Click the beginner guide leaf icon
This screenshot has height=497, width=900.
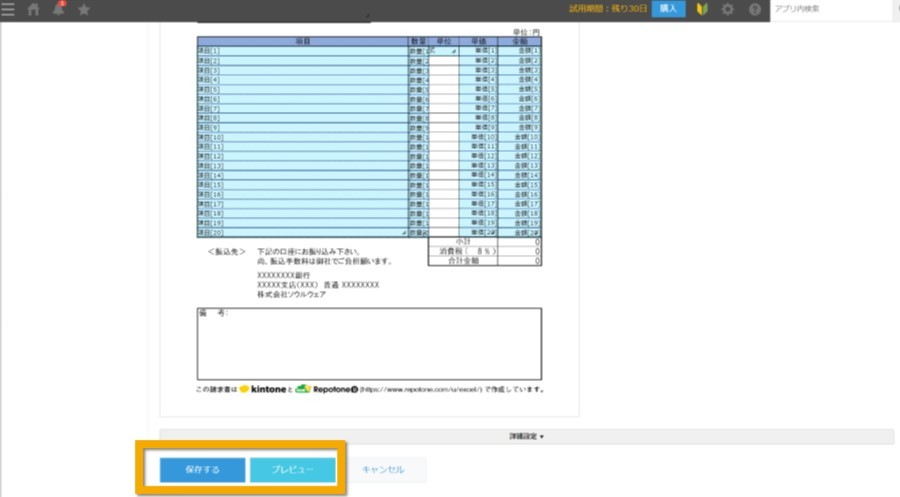702,9
